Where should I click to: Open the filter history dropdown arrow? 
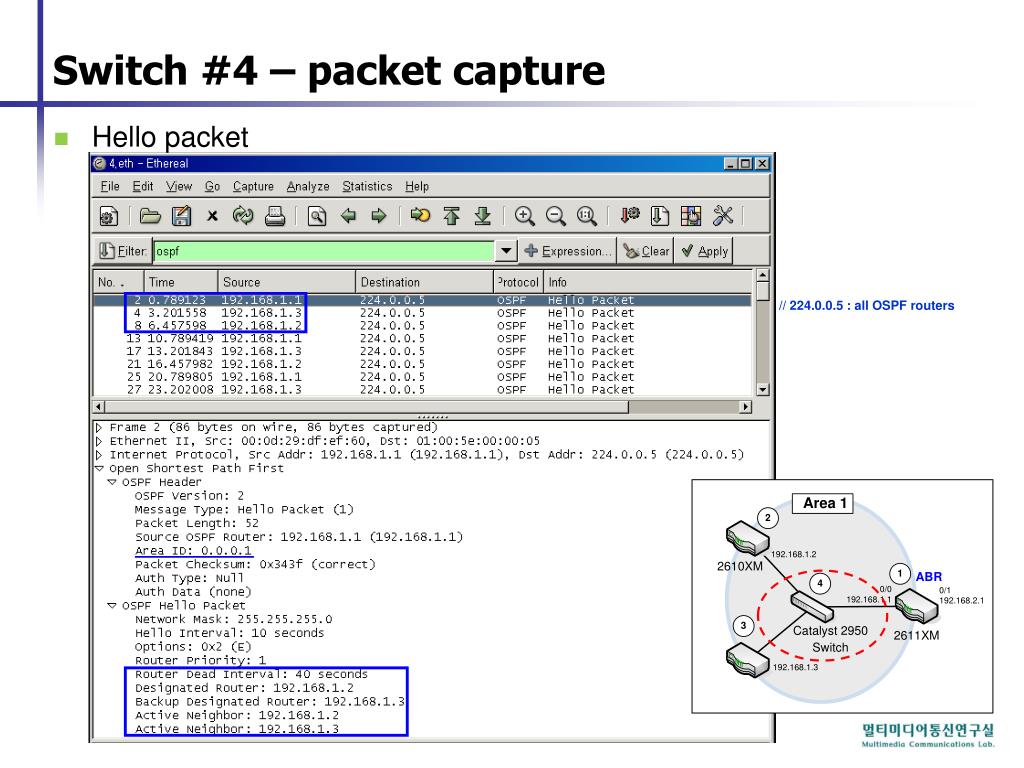coord(506,251)
